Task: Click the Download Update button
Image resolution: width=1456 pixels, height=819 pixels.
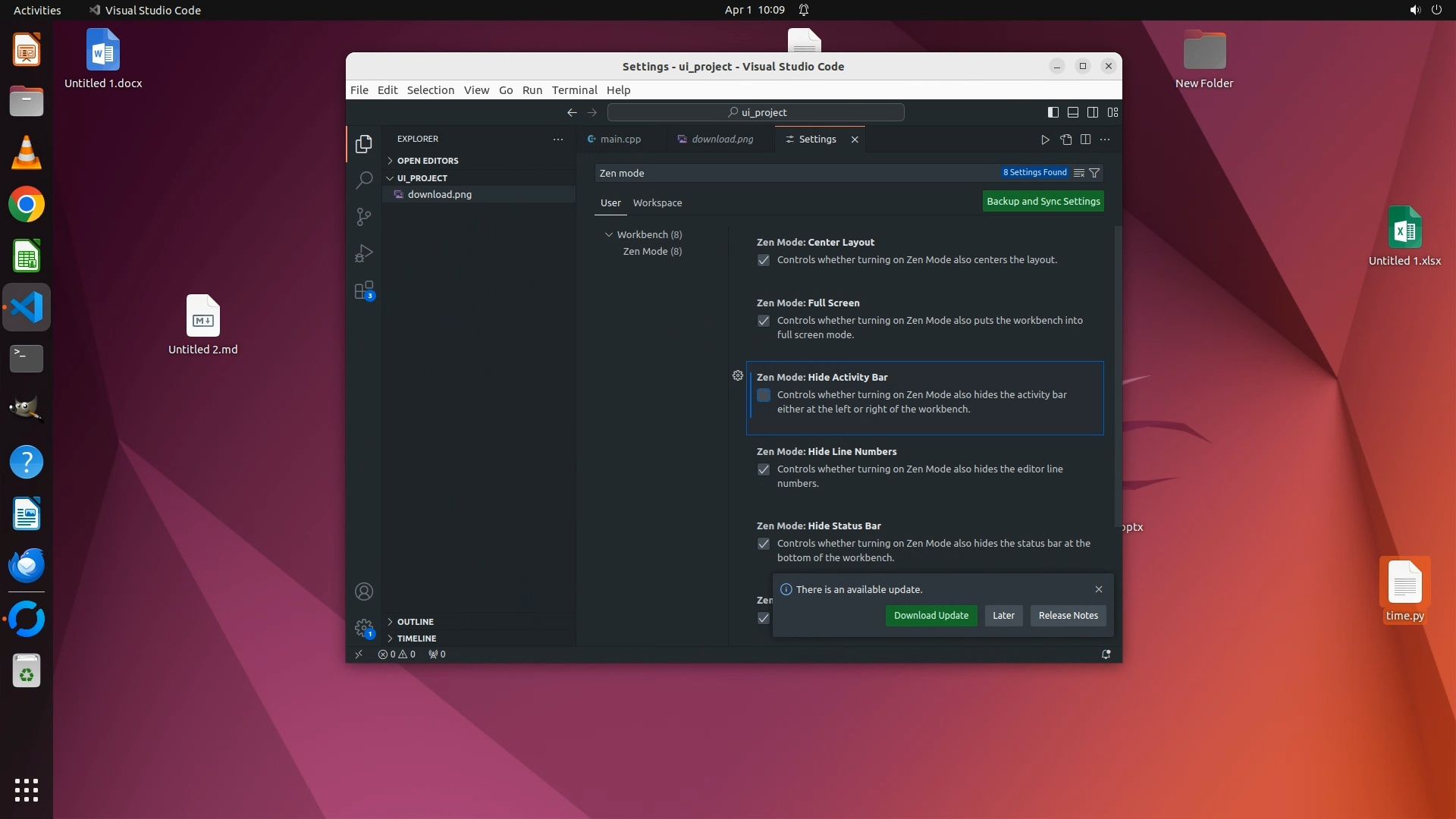Action: coord(930,616)
